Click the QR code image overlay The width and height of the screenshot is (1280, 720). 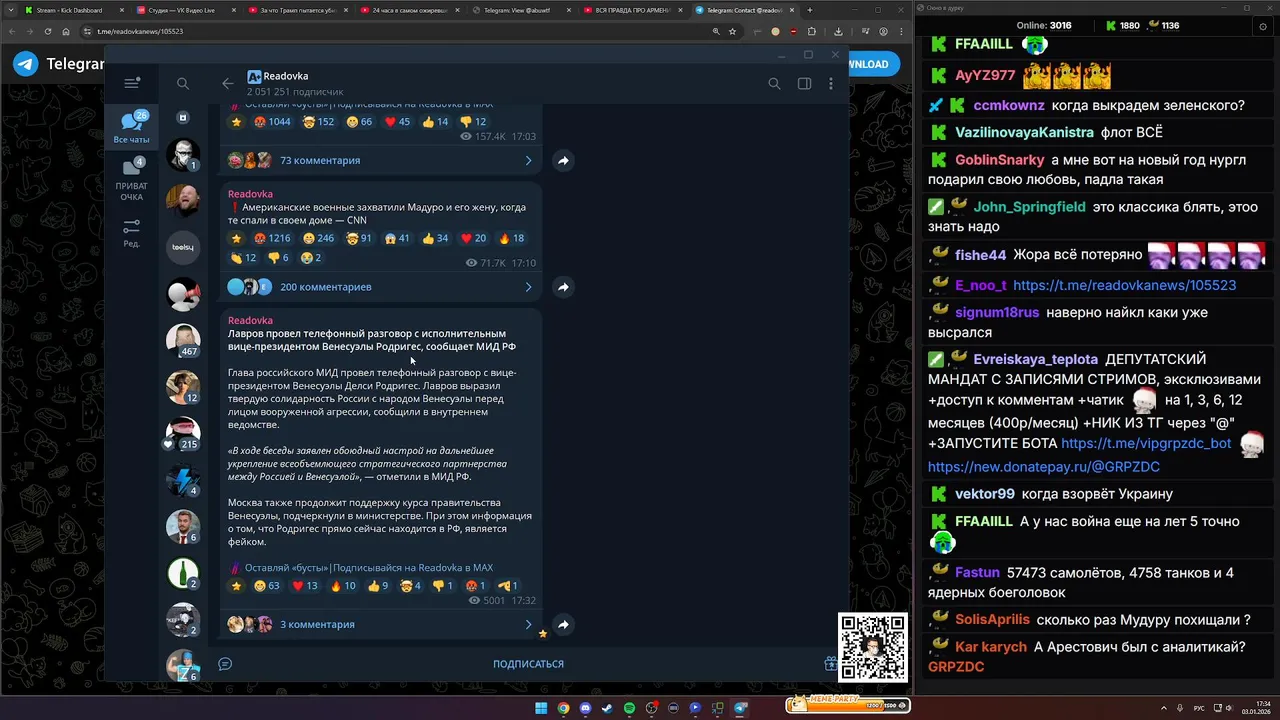(x=873, y=647)
